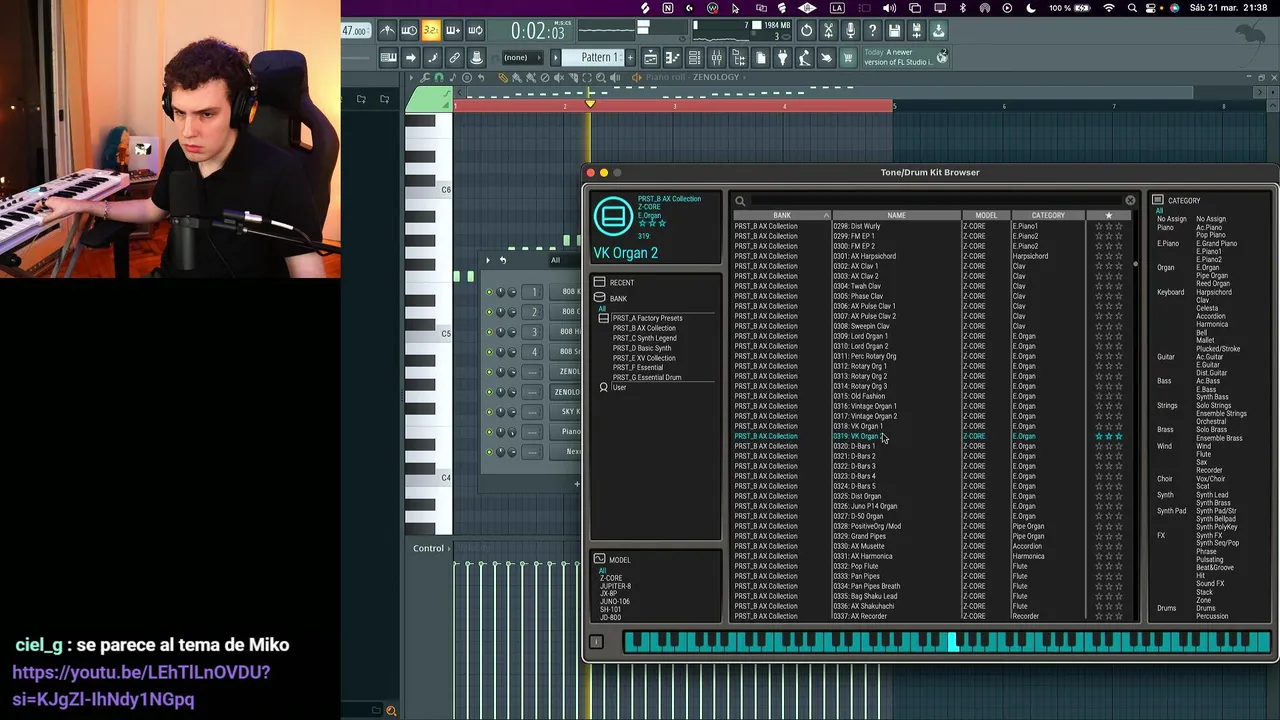This screenshot has width=1280, height=720.
Task: Open the pattern selector dropdown Pattern 1
Action: 592,58
